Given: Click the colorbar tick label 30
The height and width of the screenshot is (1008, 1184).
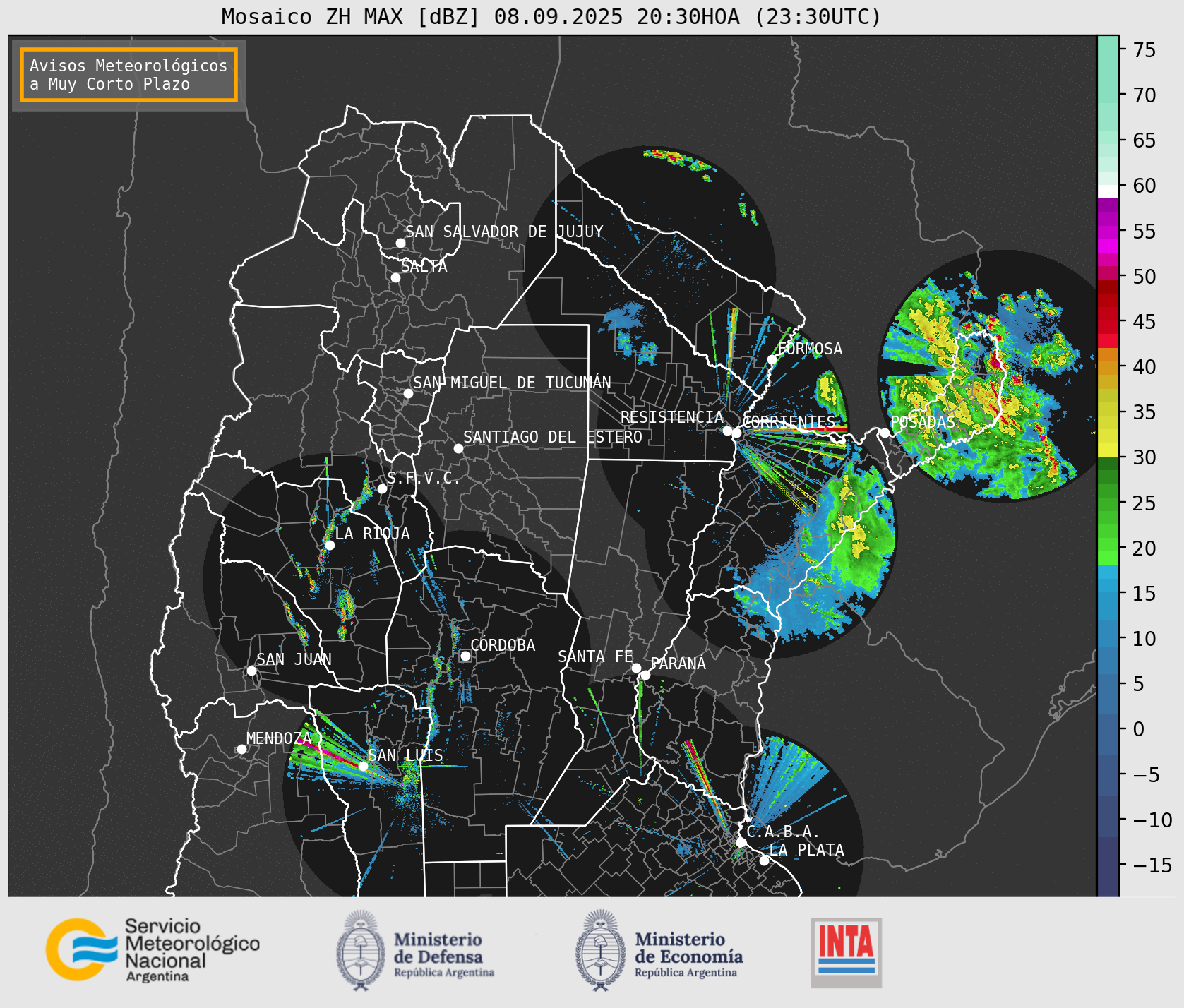Looking at the screenshot, I should (1144, 457).
